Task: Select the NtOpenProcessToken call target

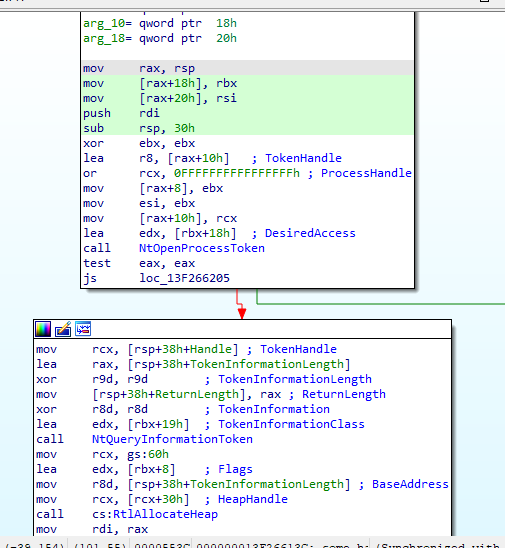Action: [x=202, y=248]
